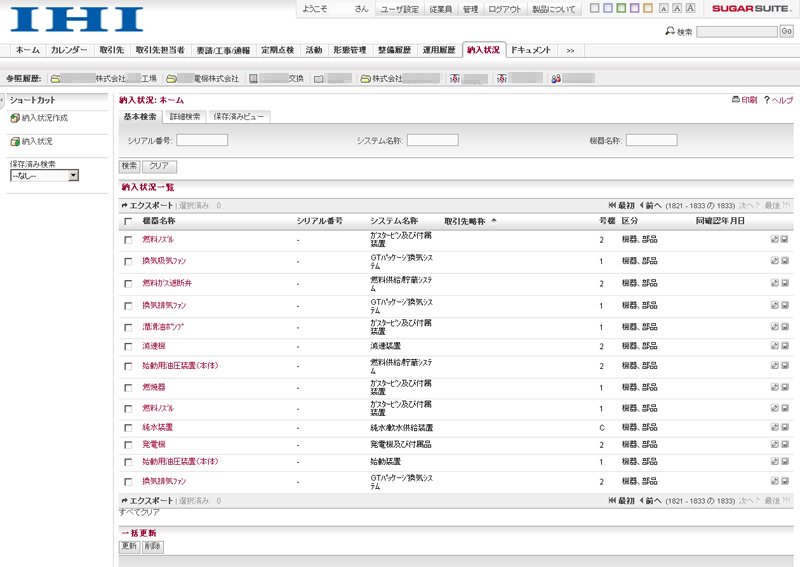Click エクスポート export arrow icon above the list
This screenshot has height=567, width=800.
[x=124, y=205]
